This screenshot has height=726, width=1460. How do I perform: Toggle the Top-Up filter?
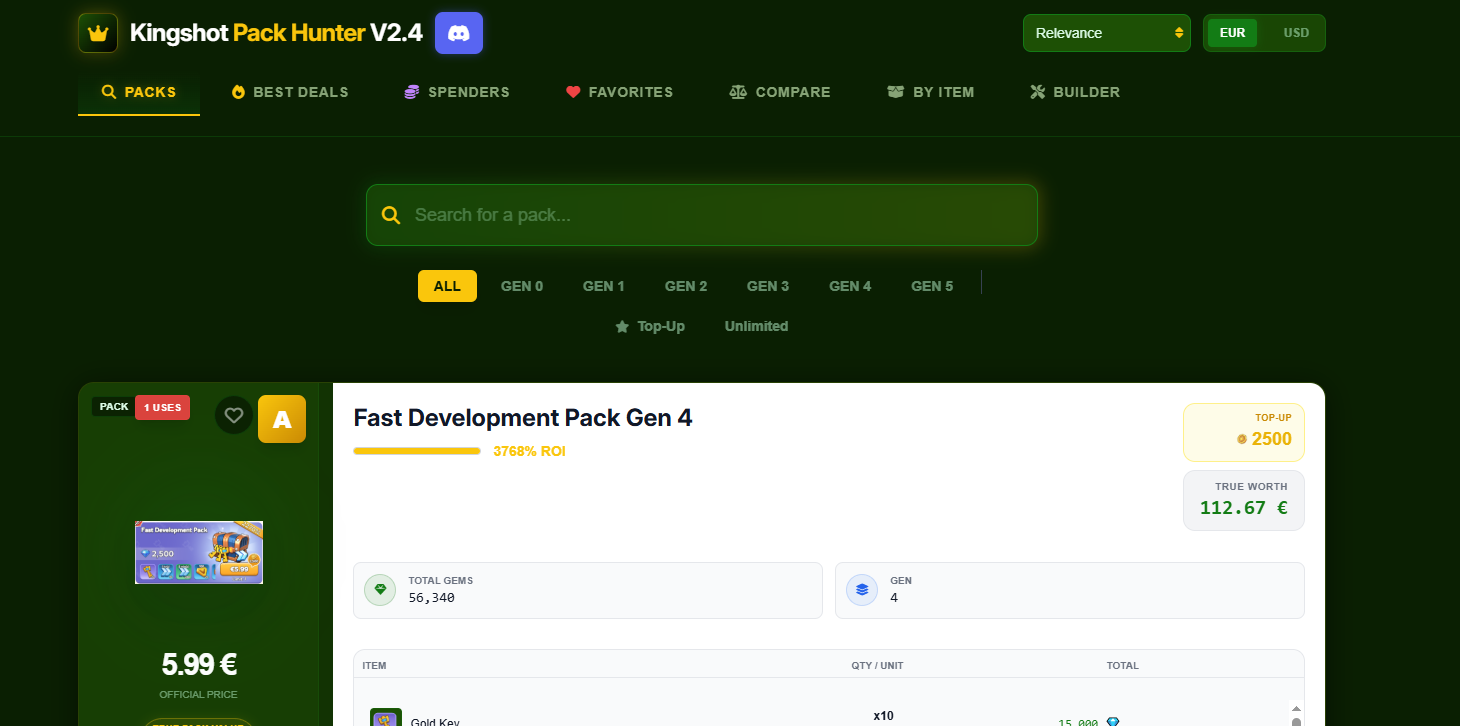point(650,326)
